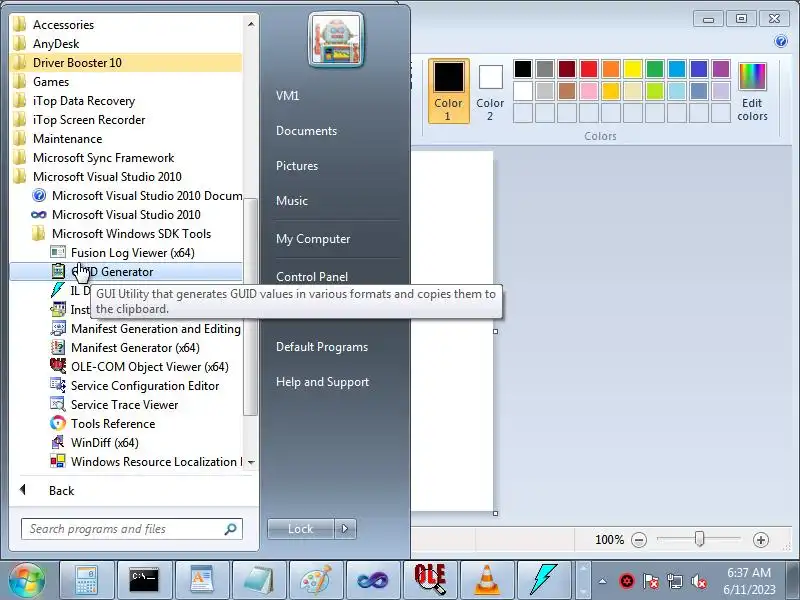Launch Microsoft Visual Studio 2010 program
This screenshot has width=800, height=600.
116,214
